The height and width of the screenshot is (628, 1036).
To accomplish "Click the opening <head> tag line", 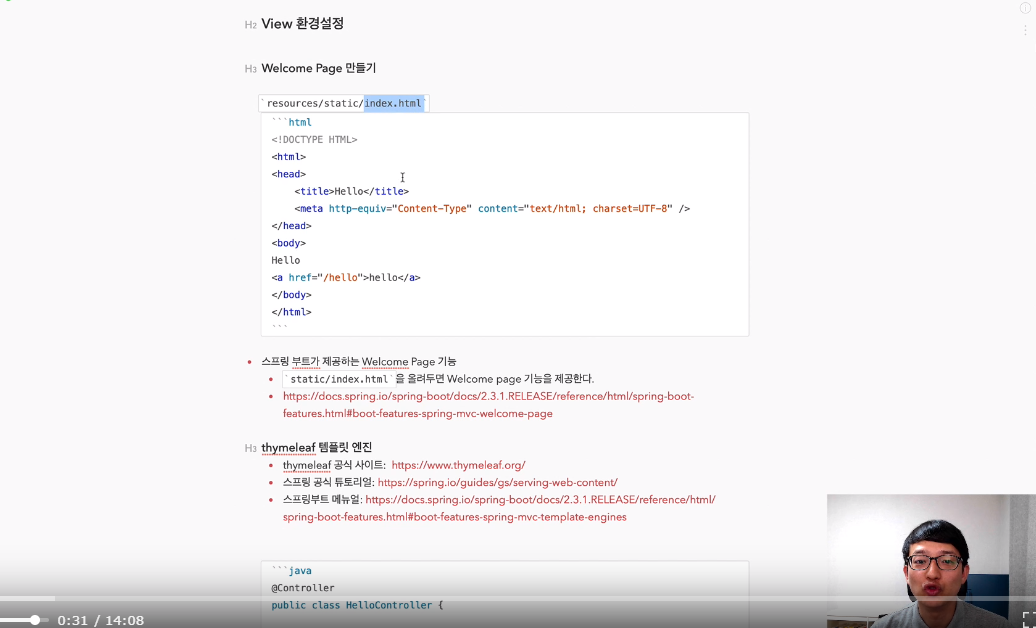I will click(289, 174).
